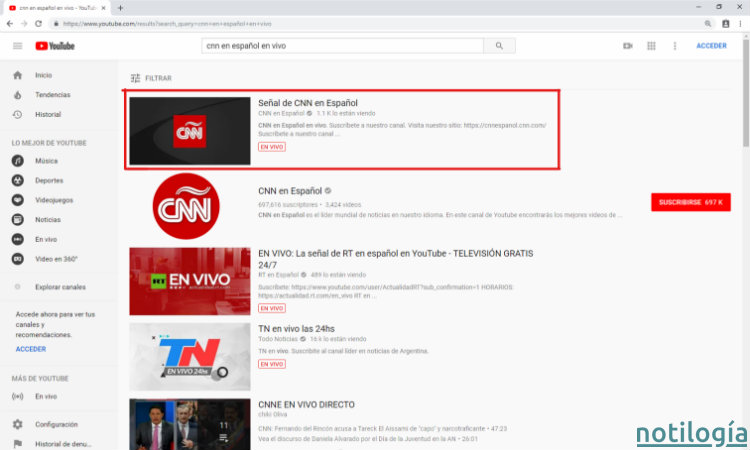Screen dimensions: 750x450
Task: Open the hamburger guide menu
Action: (x=18, y=46)
